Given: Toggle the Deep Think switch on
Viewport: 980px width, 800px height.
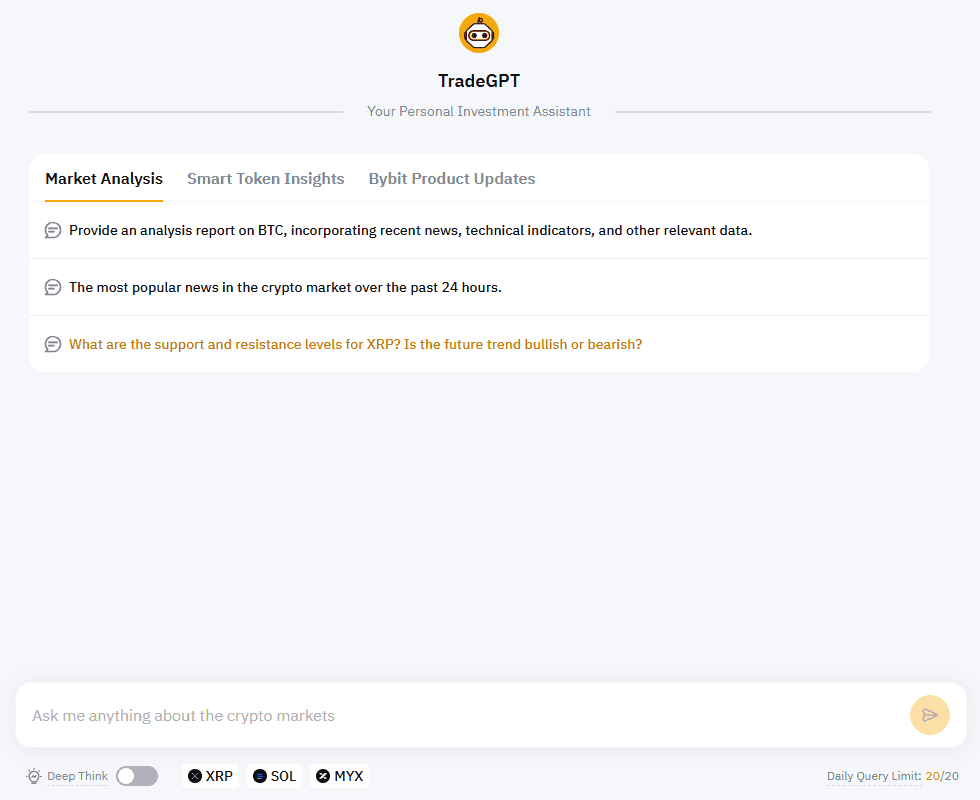Looking at the screenshot, I should (137, 776).
